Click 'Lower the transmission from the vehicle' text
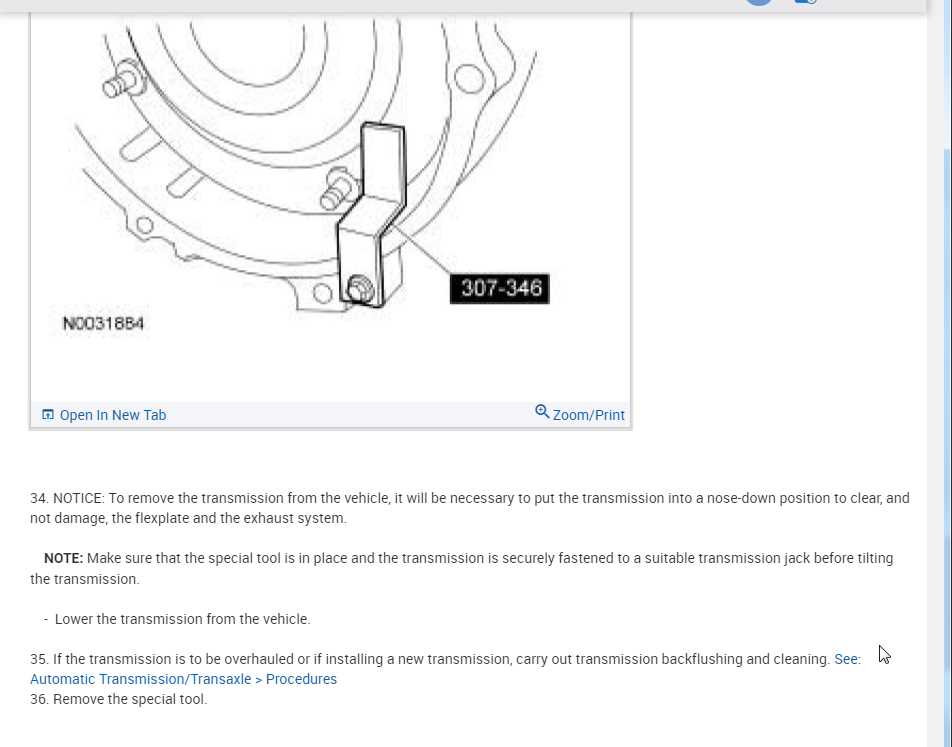The height and width of the screenshot is (747, 952). tap(183, 619)
